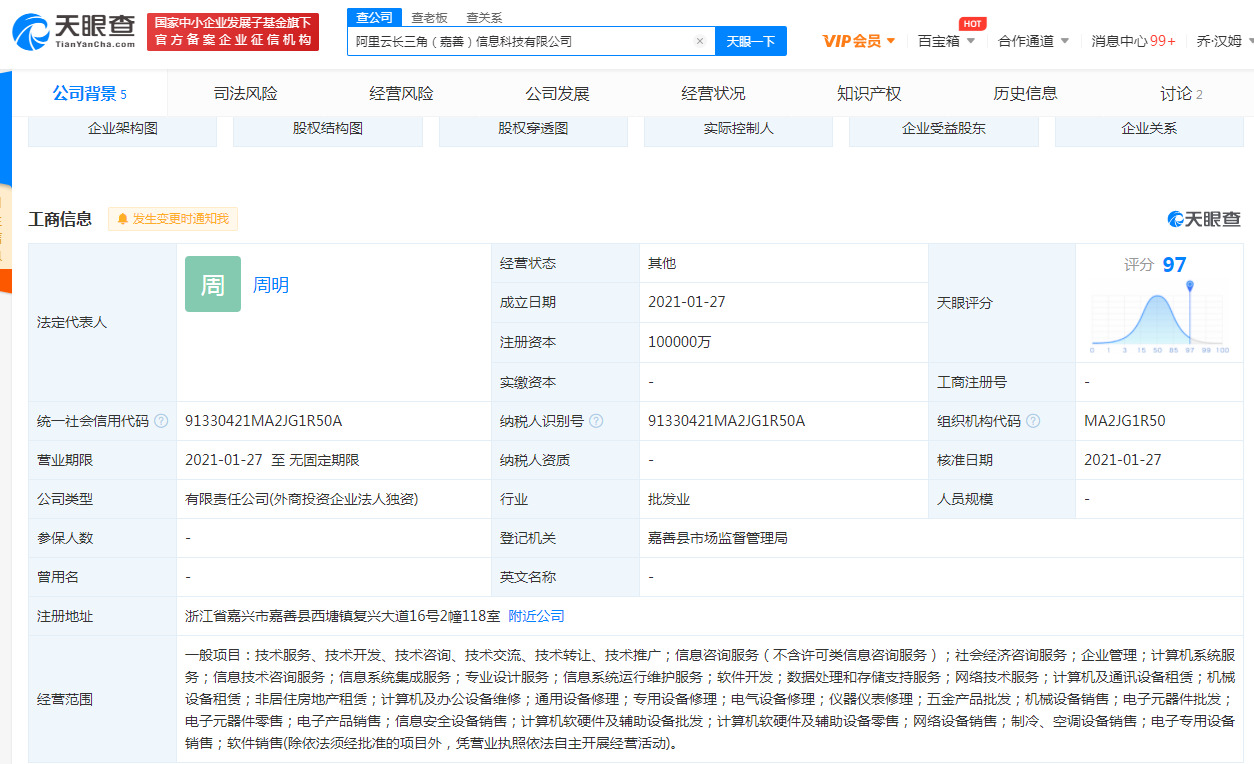Image resolution: width=1254 pixels, height=764 pixels.
Task: Click the registered capital value 100000万
Action: tap(679, 342)
